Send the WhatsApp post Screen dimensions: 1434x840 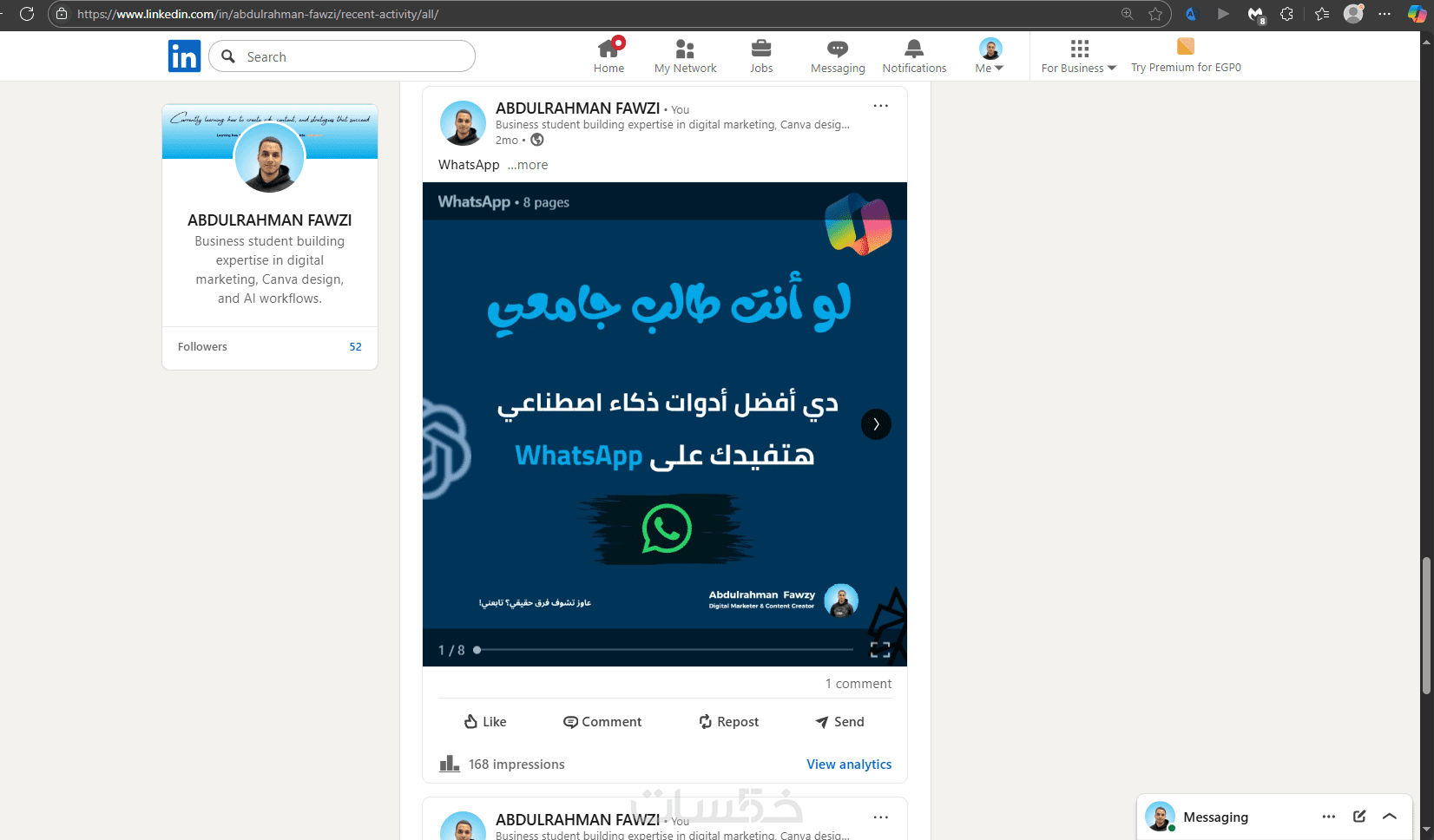(839, 722)
